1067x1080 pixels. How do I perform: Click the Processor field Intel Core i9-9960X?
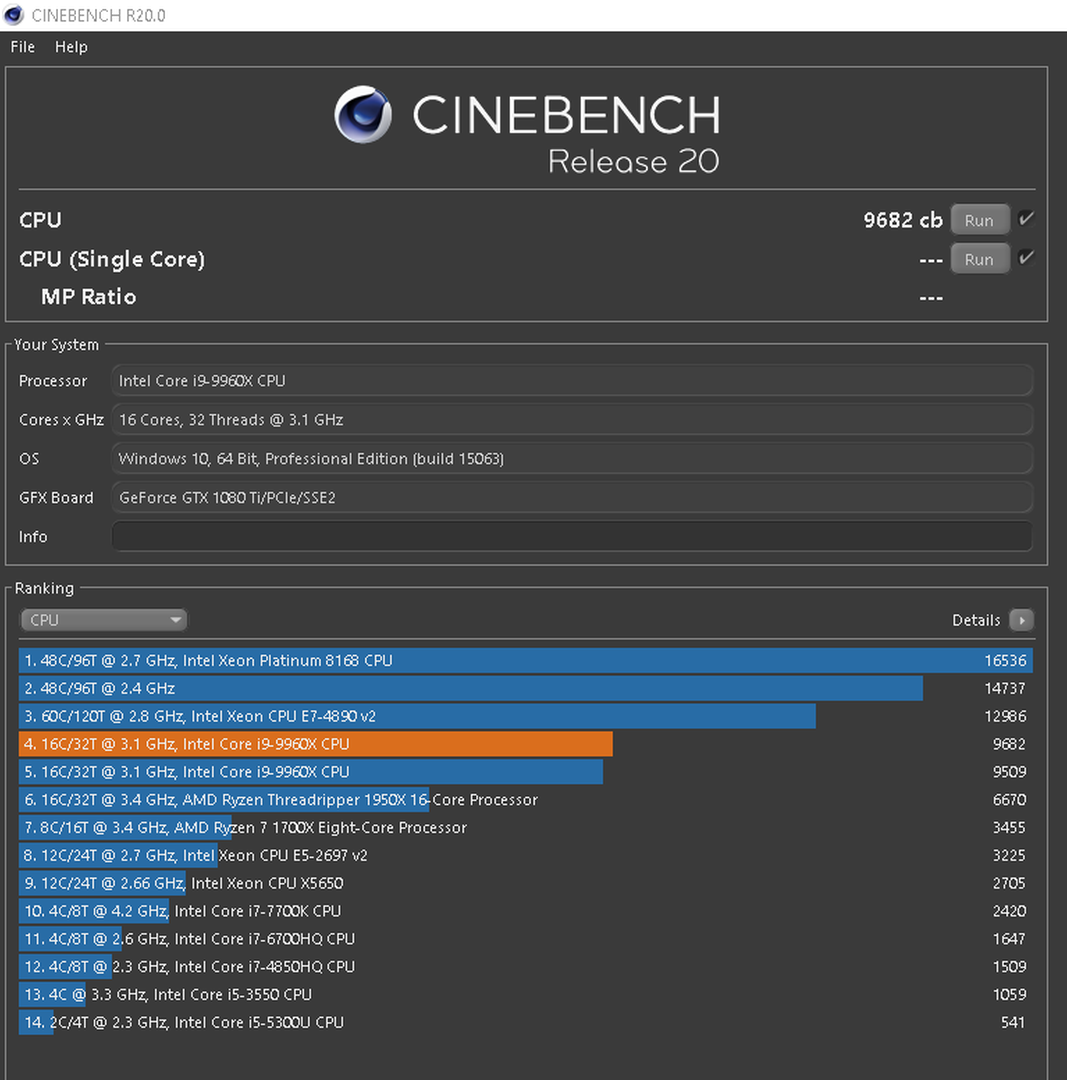tap(572, 380)
